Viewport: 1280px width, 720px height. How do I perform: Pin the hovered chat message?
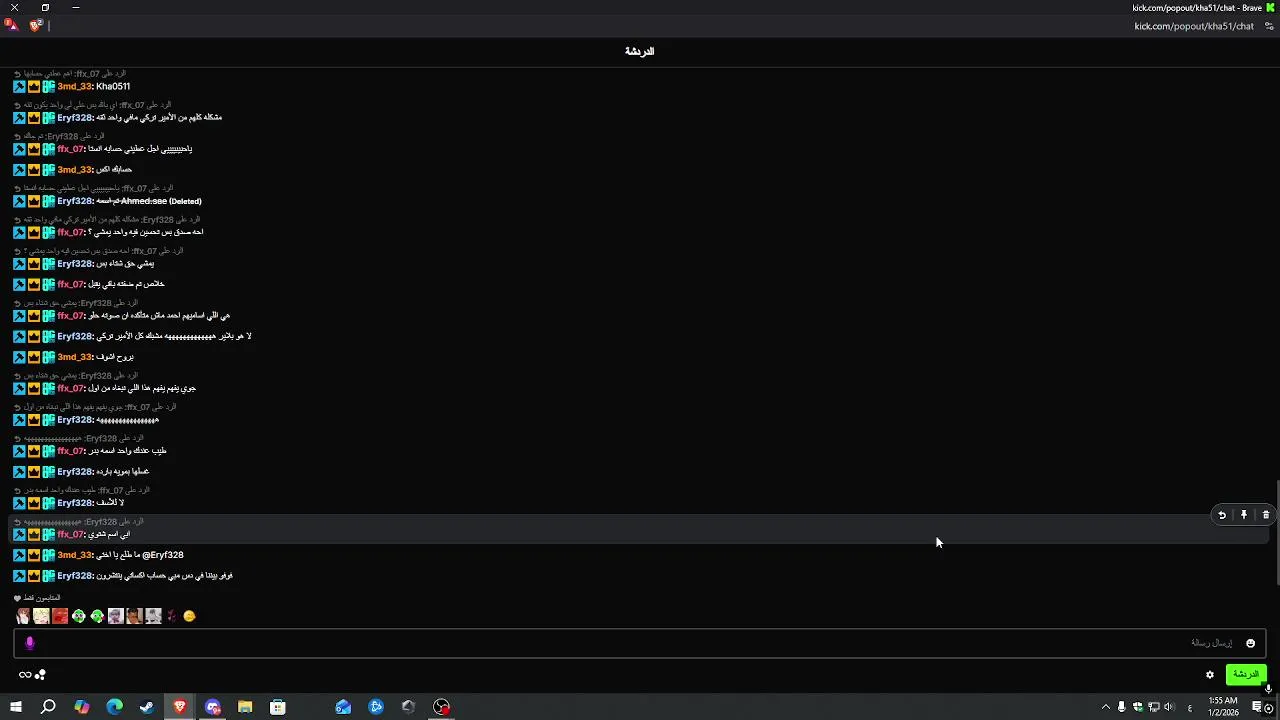[x=1244, y=515]
